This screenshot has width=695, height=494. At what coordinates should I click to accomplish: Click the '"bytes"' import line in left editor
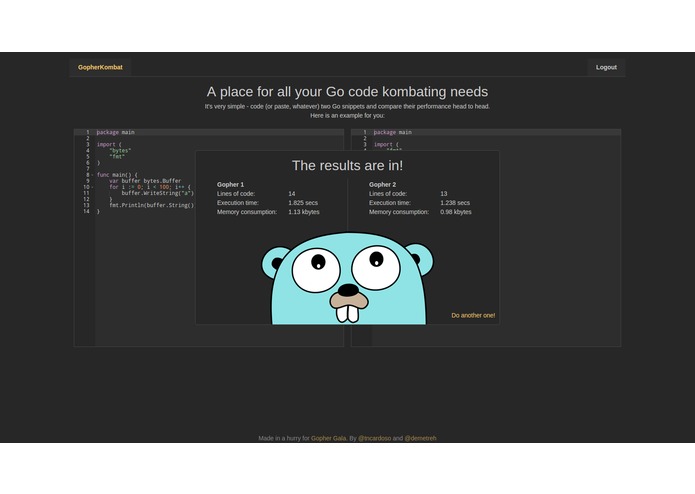[x=120, y=151]
